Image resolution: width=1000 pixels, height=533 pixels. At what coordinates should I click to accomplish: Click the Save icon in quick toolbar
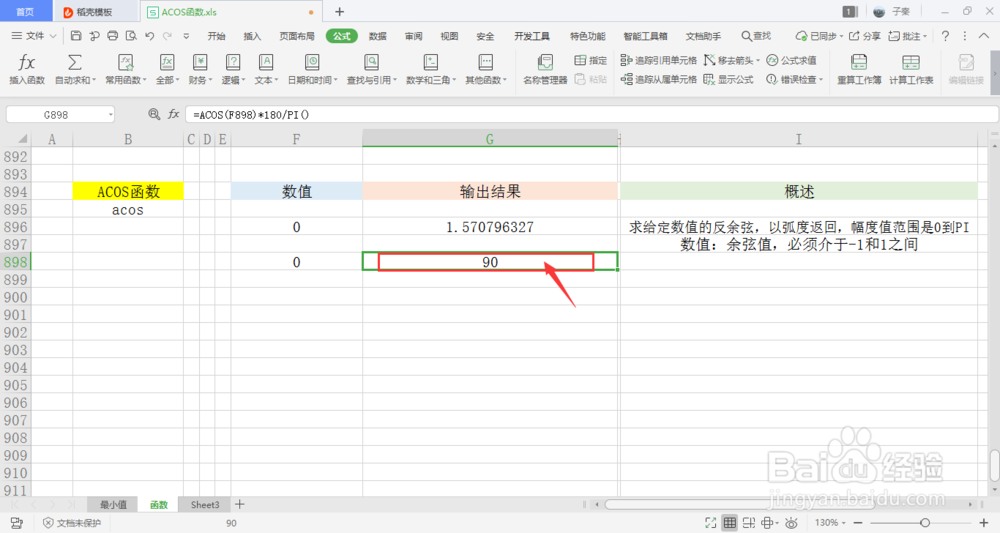[76, 36]
